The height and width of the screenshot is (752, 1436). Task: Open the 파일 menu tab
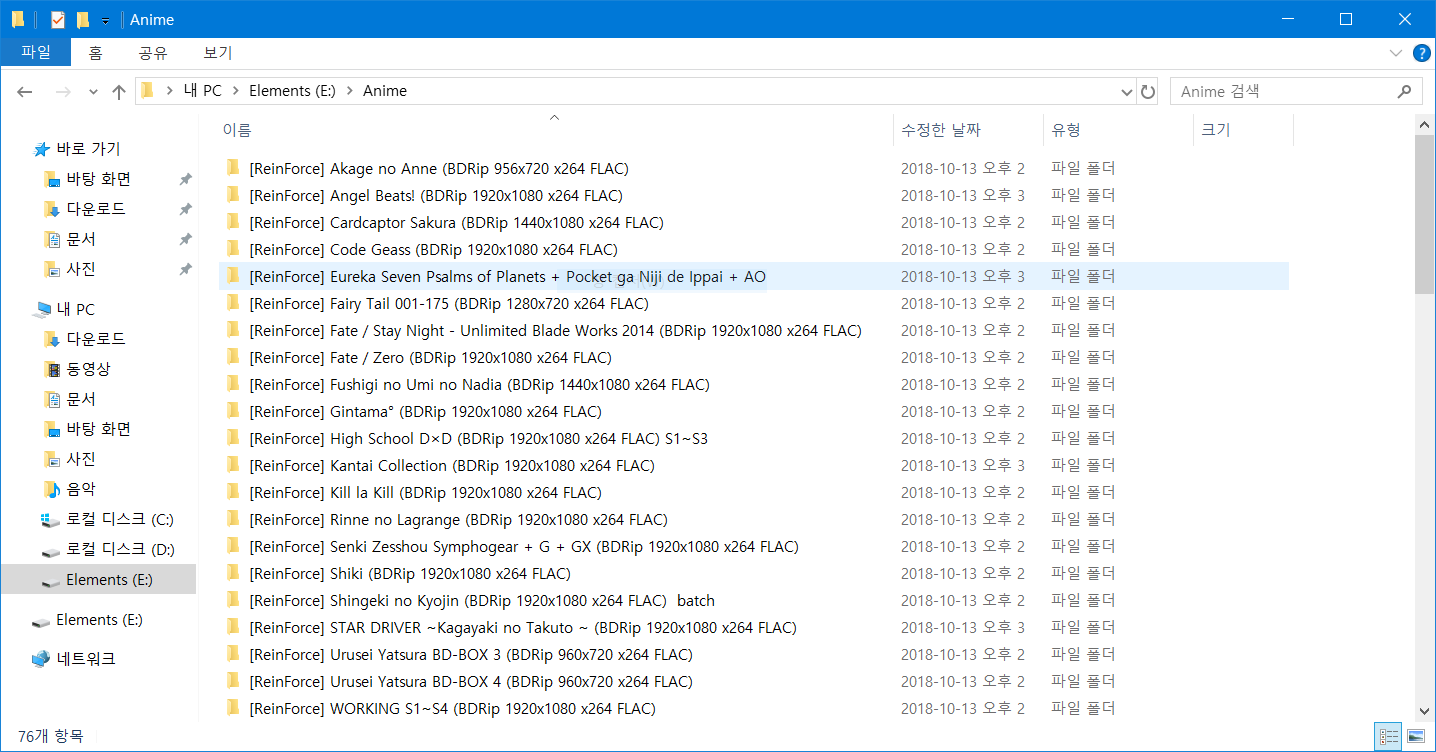click(36, 53)
